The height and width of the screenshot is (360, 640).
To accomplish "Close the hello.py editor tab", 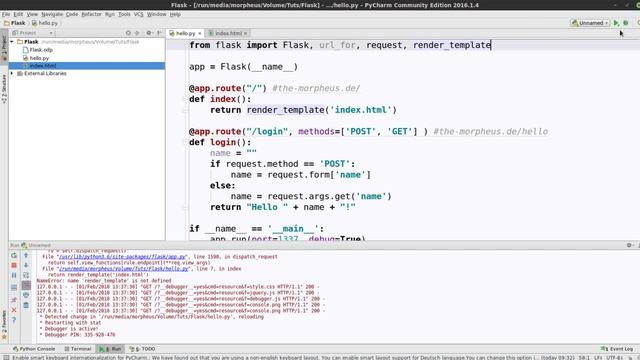I will [x=200, y=33].
